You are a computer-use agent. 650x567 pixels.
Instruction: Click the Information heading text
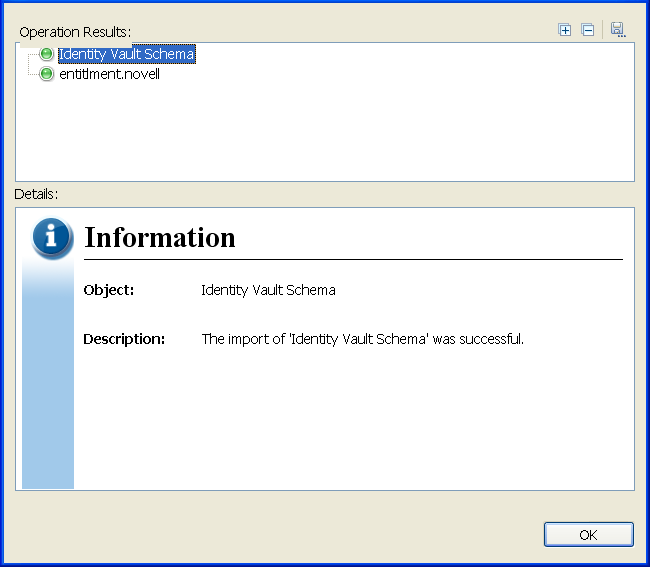pos(160,237)
